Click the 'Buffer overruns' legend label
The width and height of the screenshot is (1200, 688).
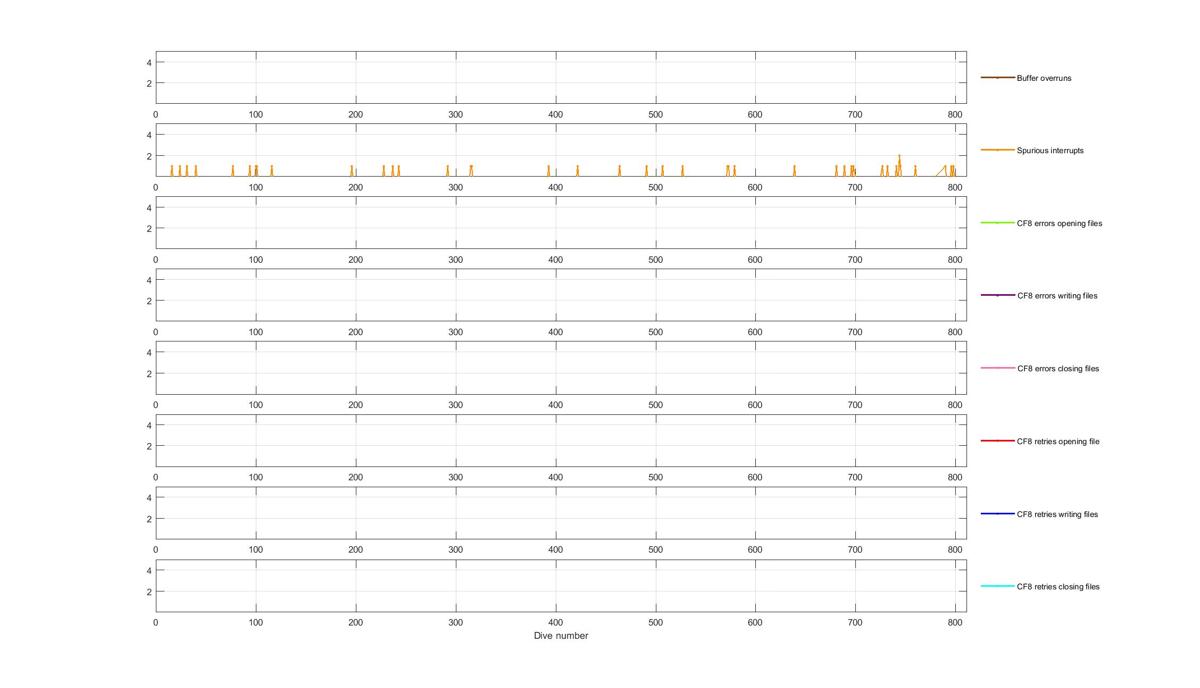click(1044, 78)
